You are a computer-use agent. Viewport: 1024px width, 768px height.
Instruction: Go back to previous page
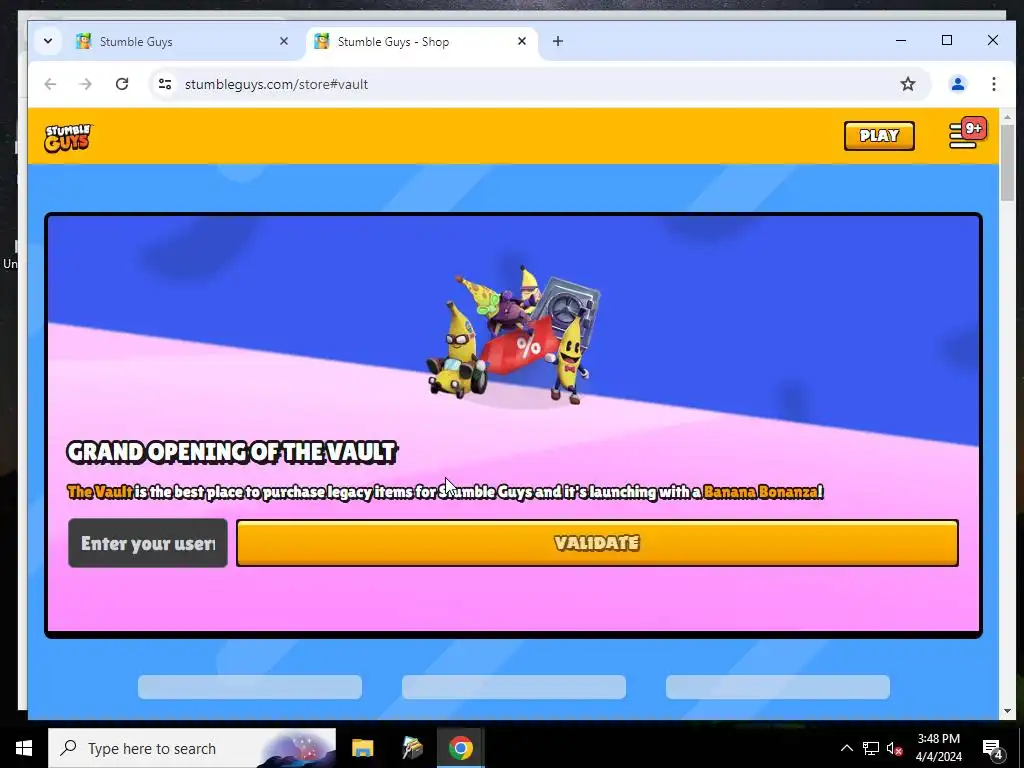(50, 84)
